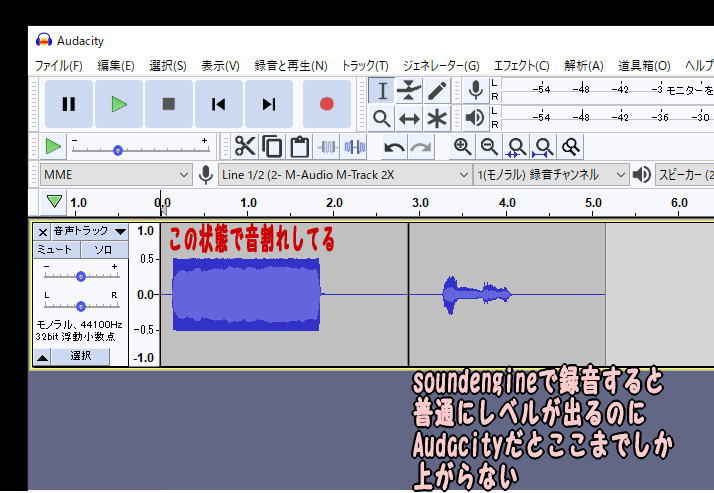The image size is (714, 493).
Task: Skip to start of track
Action: (219, 104)
